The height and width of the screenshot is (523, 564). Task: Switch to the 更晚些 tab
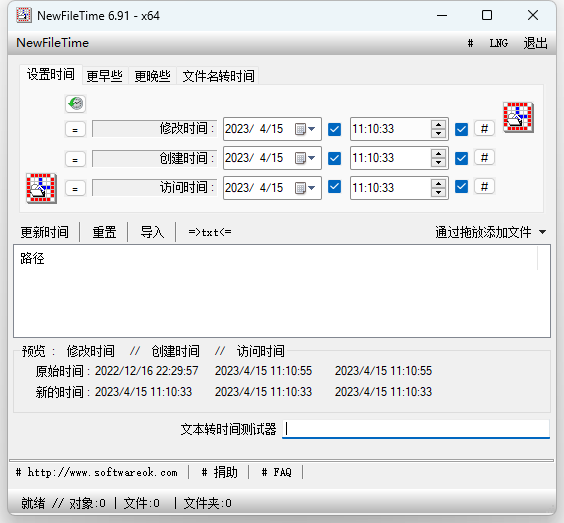(153, 76)
